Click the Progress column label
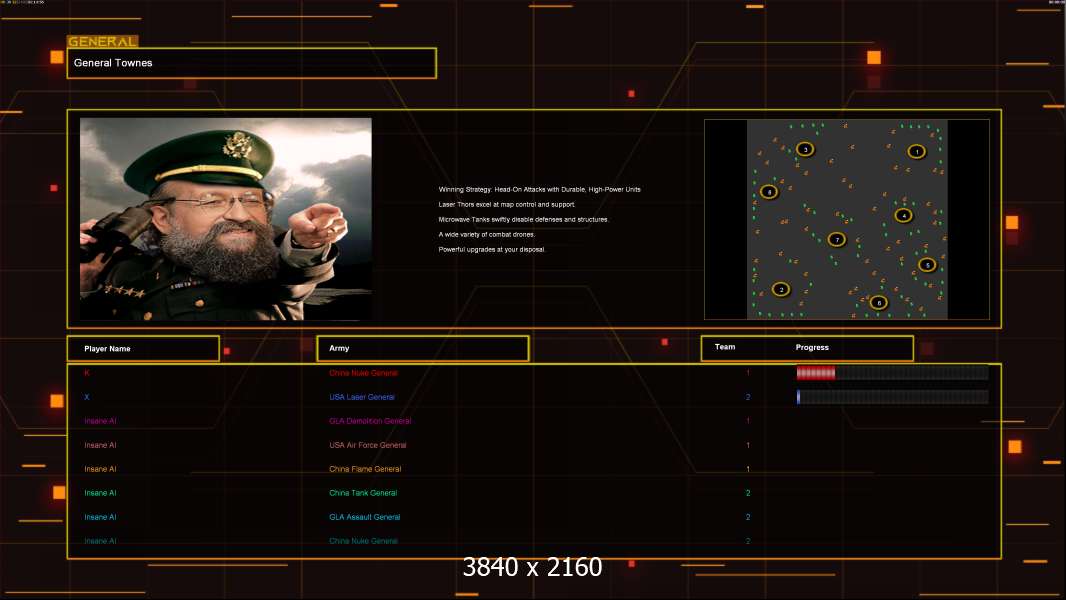 [812, 347]
